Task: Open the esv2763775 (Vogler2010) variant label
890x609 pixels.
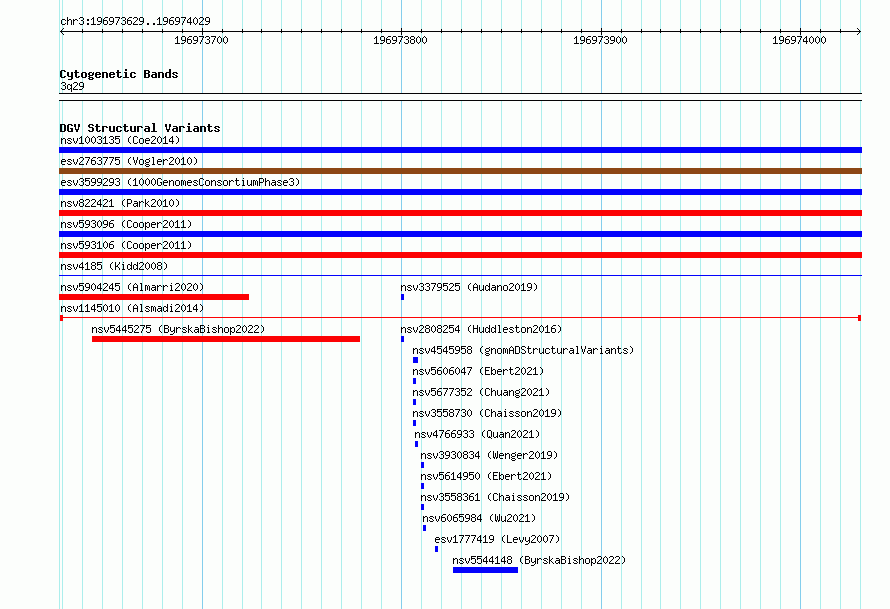Action: pyautogui.click(x=129, y=161)
